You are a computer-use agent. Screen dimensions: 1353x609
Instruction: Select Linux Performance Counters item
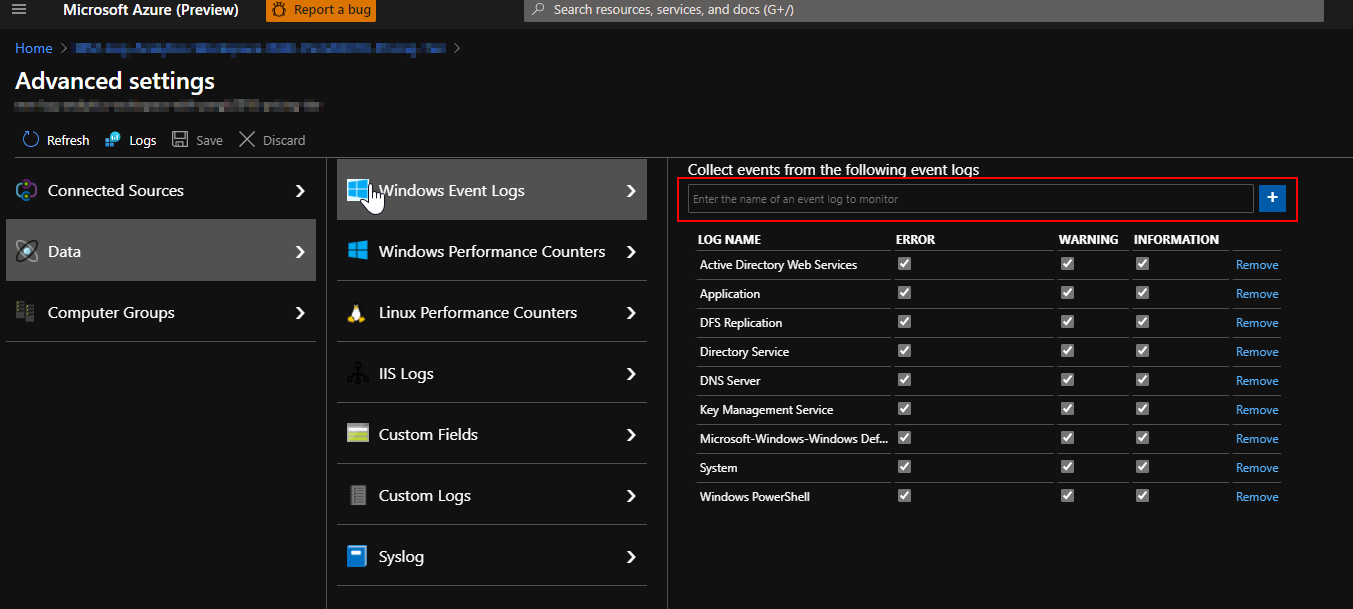tap(492, 312)
